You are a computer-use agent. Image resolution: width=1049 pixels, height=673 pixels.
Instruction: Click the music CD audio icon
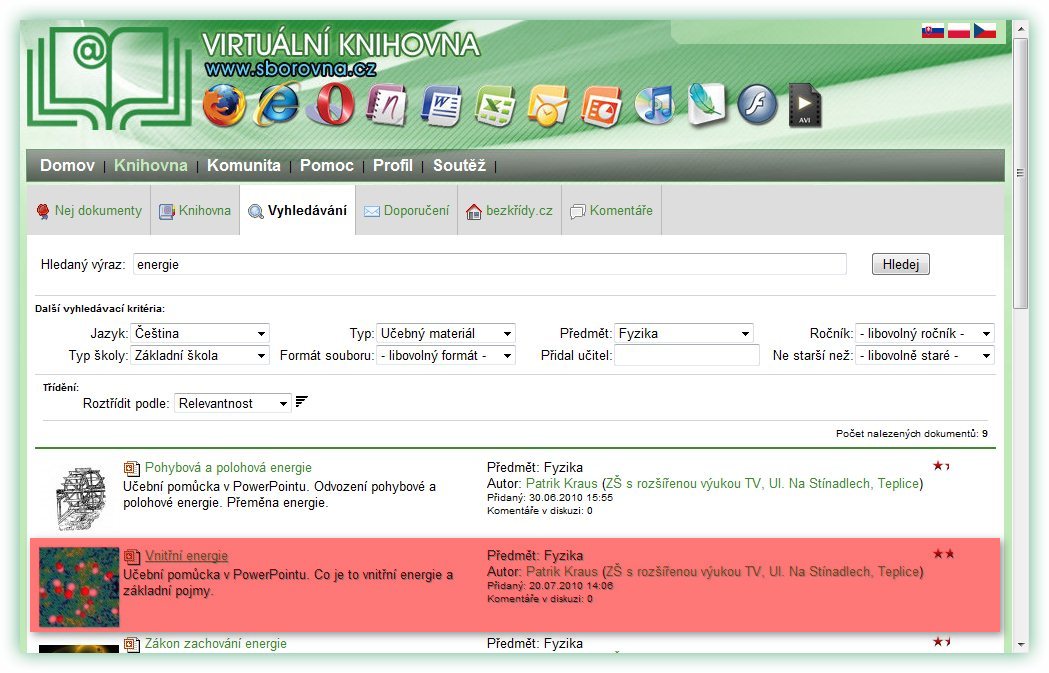[655, 105]
